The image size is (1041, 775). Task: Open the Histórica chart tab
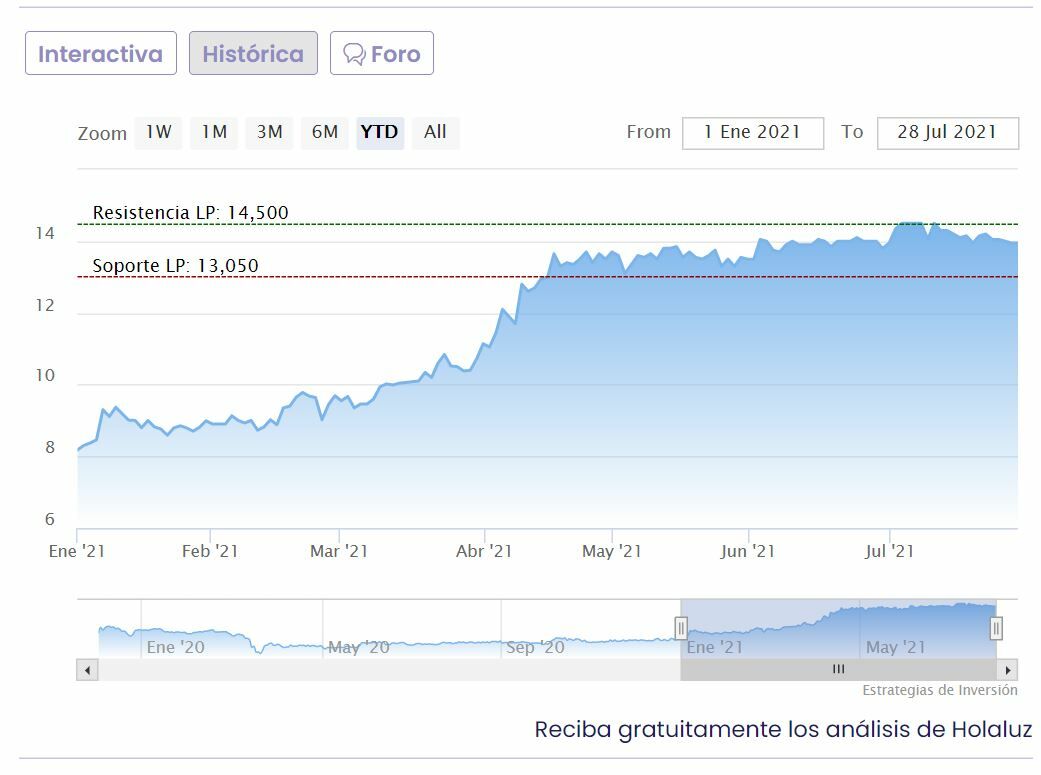pyautogui.click(x=253, y=53)
